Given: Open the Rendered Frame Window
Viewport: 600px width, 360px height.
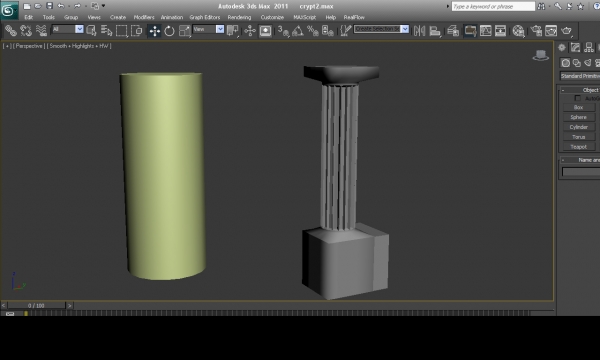Looking at the screenshot, I should point(551,31).
